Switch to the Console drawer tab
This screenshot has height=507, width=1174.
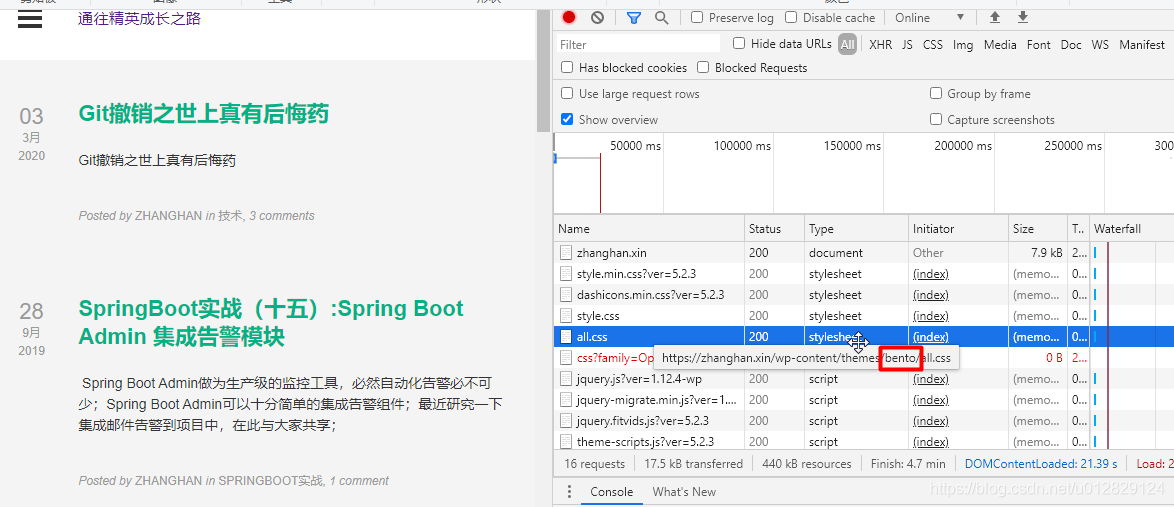[x=611, y=491]
